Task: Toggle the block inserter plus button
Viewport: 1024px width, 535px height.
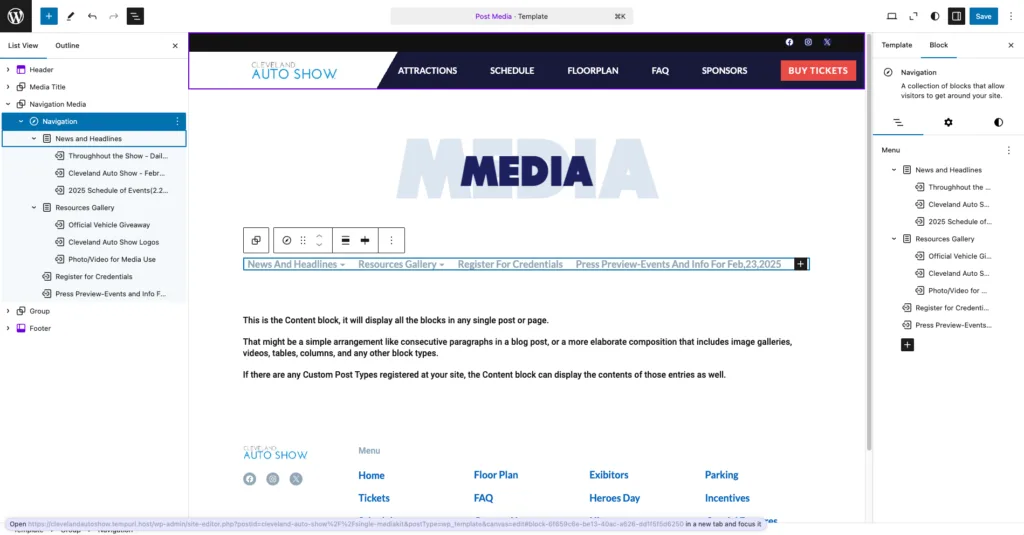Action: 49,16
